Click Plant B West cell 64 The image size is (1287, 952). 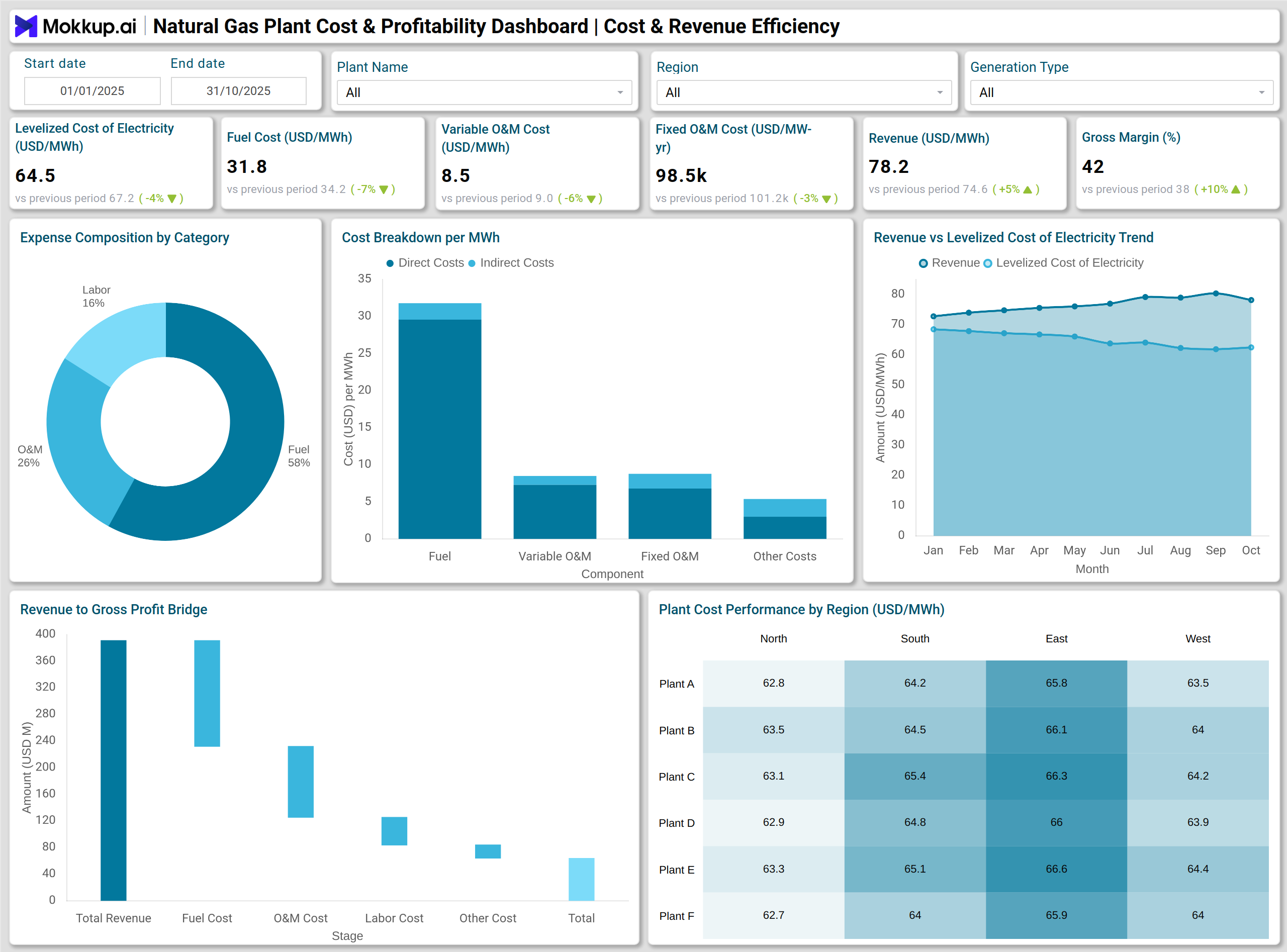pos(1198,730)
